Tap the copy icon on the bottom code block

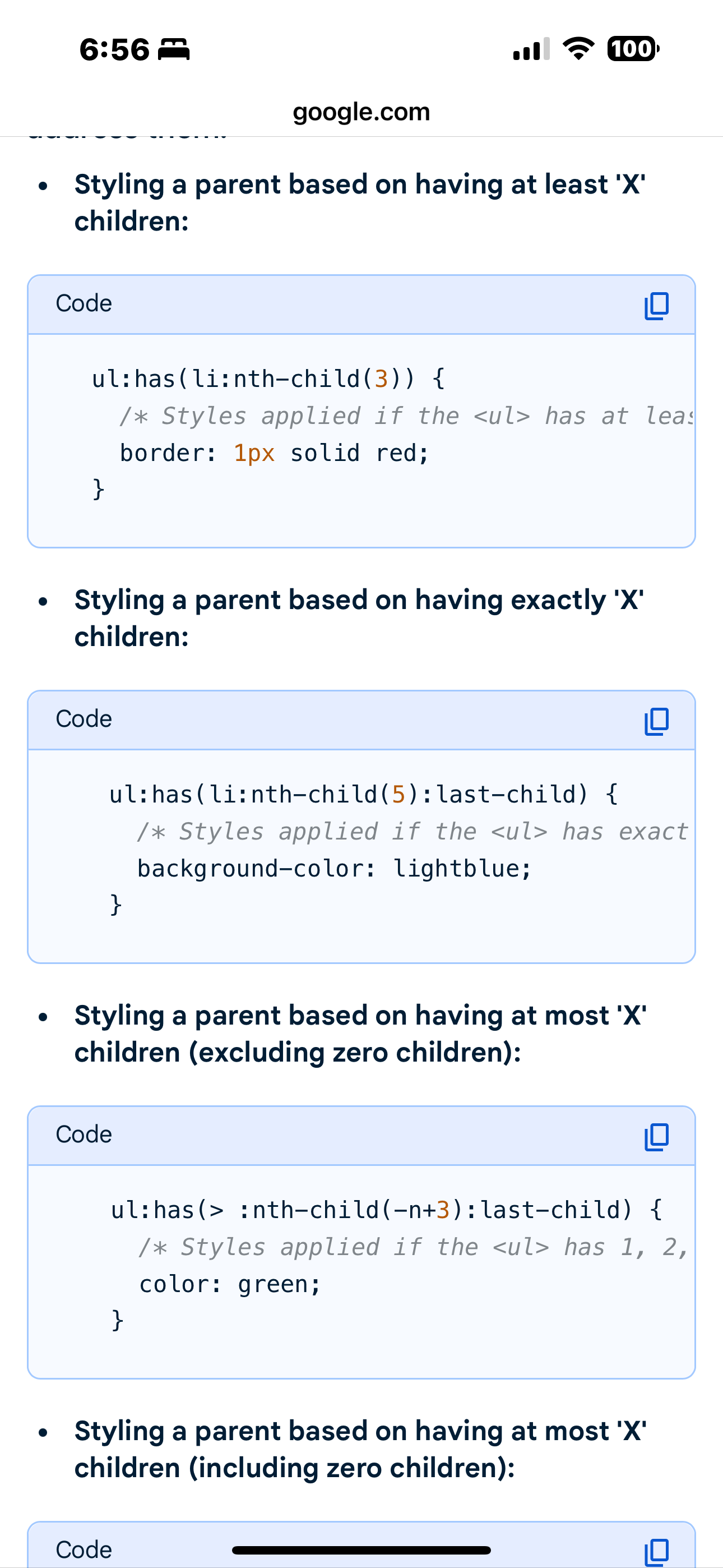(x=656, y=1552)
